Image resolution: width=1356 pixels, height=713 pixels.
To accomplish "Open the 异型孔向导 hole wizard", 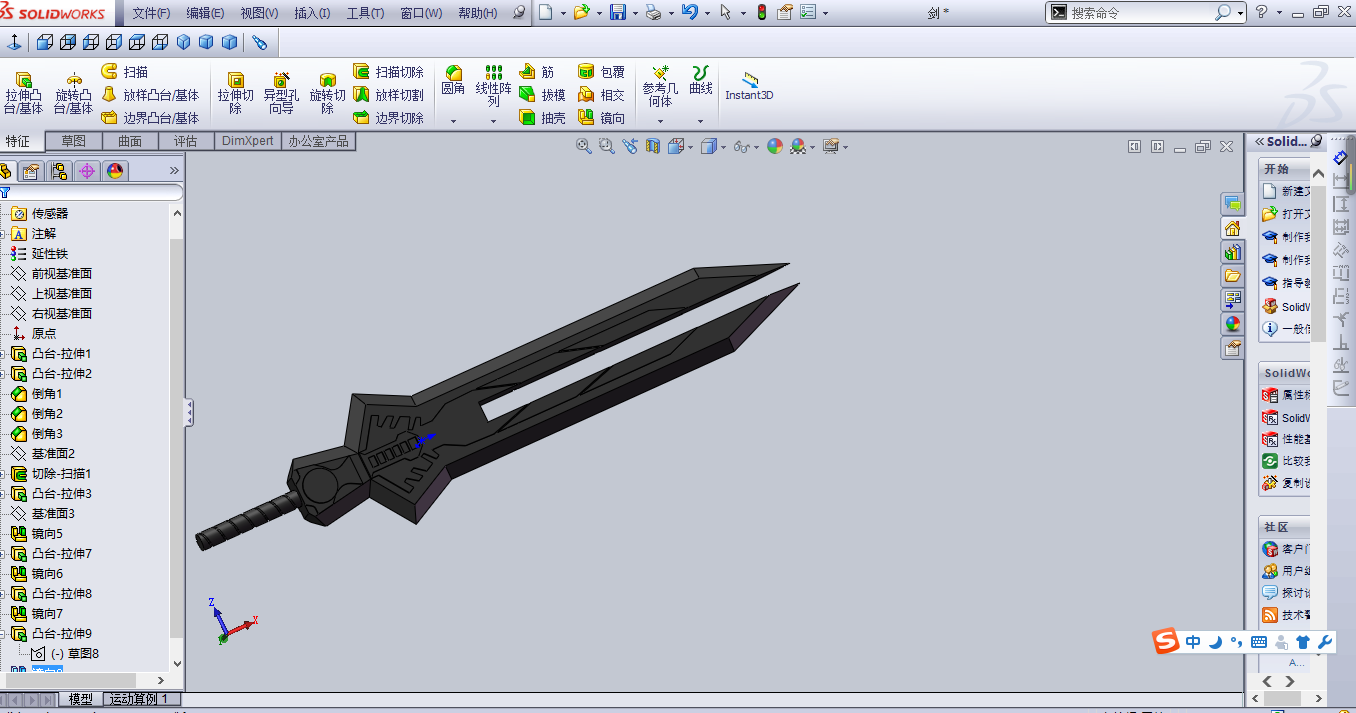I will pyautogui.click(x=281, y=92).
